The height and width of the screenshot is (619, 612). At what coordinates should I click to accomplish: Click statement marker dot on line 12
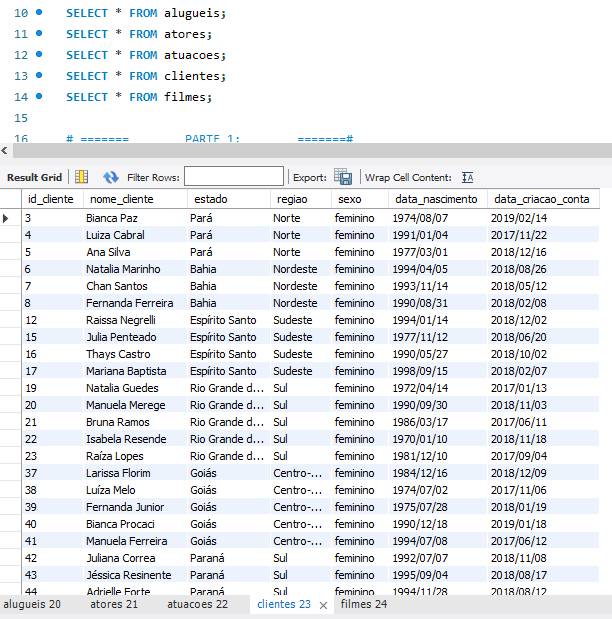point(39,55)
